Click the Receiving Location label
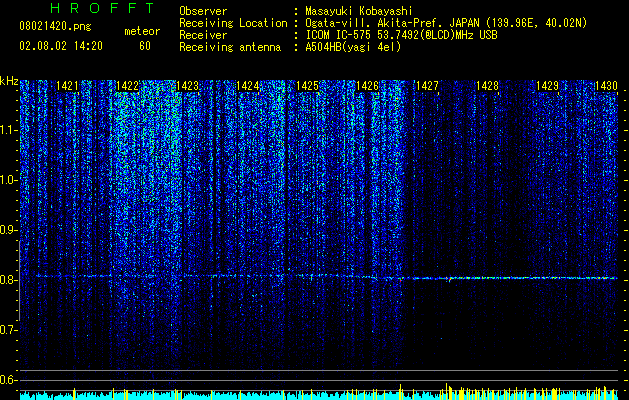This screenshot has width=629, height=400. 233,23
